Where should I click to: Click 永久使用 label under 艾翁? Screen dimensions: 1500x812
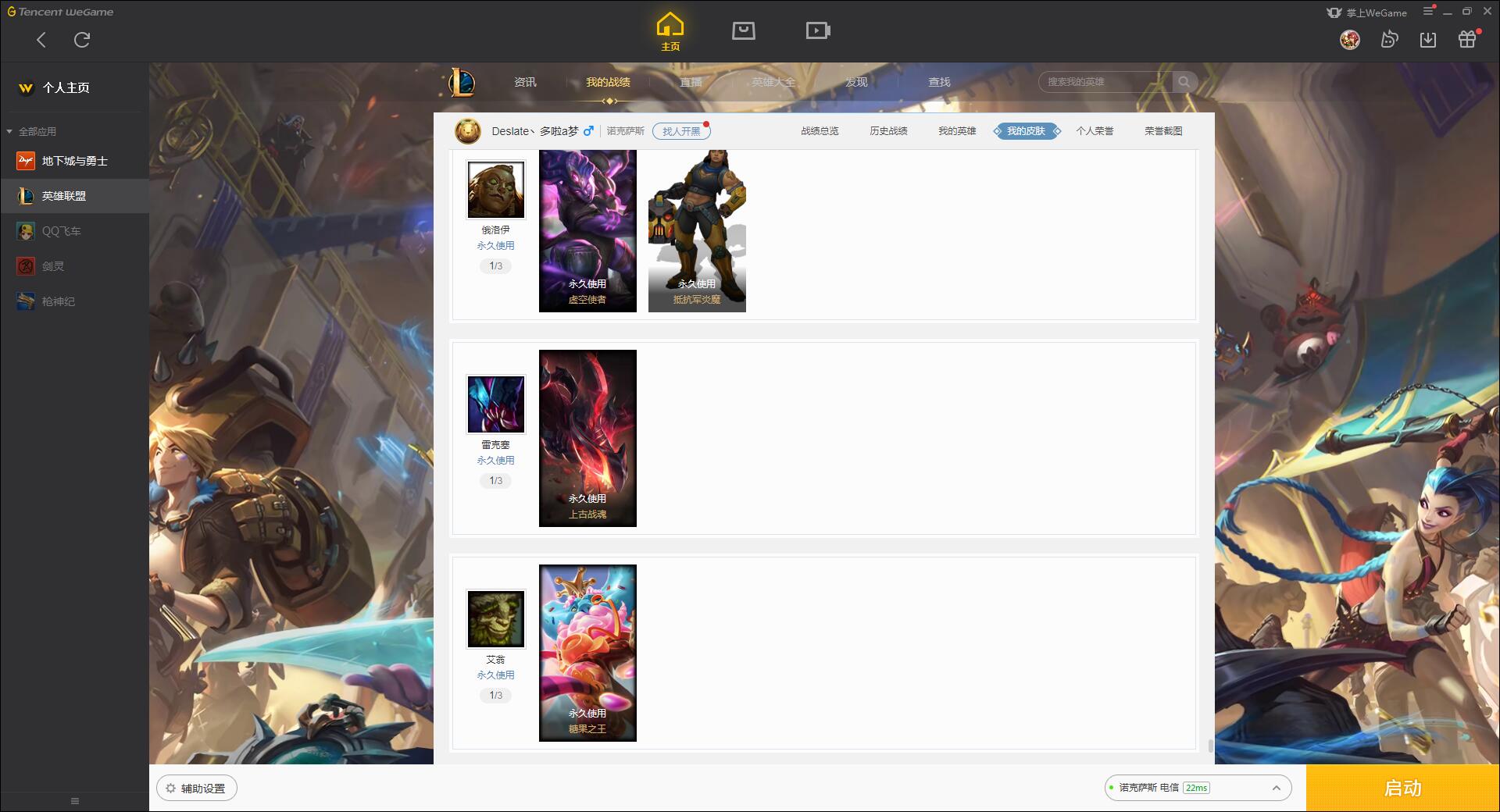[496, 675]
